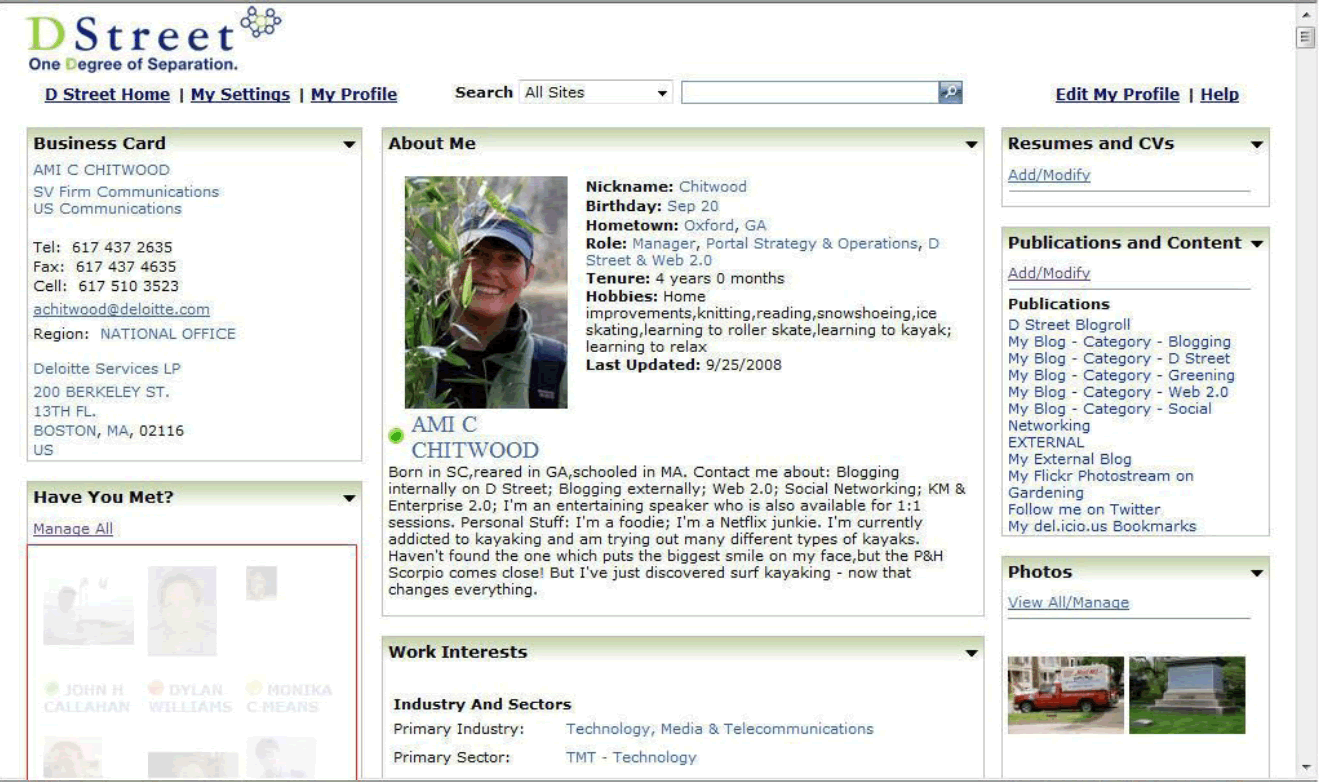Click Add/Modify under Resumes and CVs
The image size is (1319, 782).
pyautogui.click(x=1049, y=175)
